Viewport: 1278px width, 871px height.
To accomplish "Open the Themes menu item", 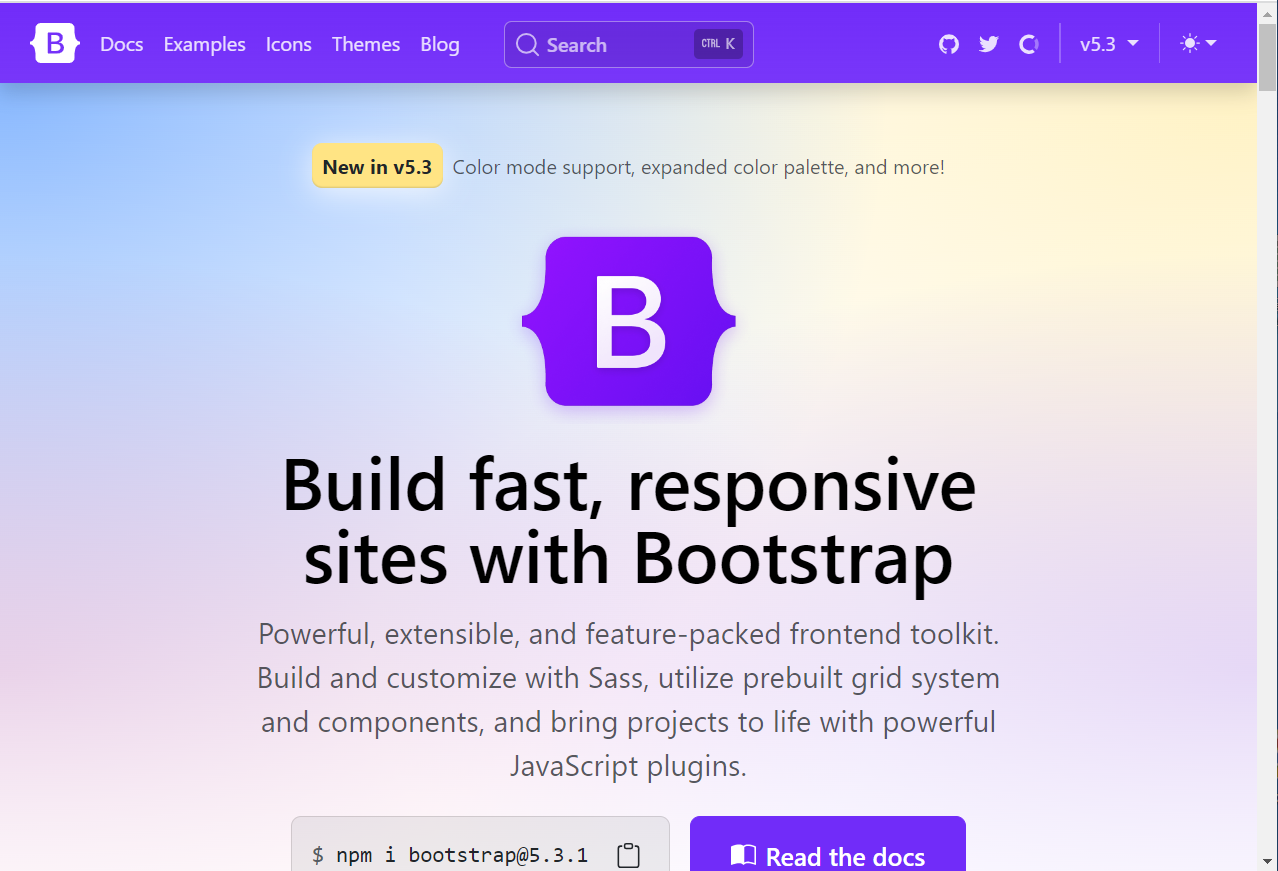I will [x=366, y=44].
